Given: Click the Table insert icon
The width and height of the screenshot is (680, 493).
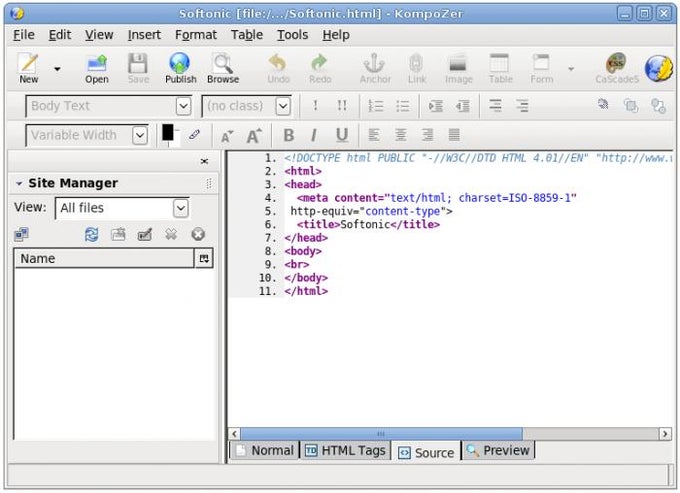Looking at the screenshot, I should pos(499,63).
